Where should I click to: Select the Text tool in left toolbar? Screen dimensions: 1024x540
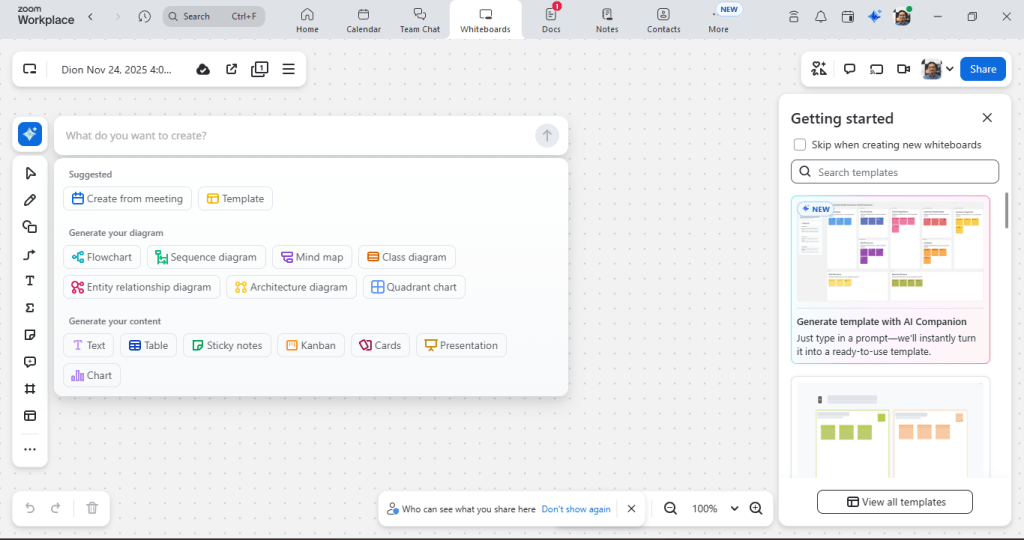click(x=30, y=281)
